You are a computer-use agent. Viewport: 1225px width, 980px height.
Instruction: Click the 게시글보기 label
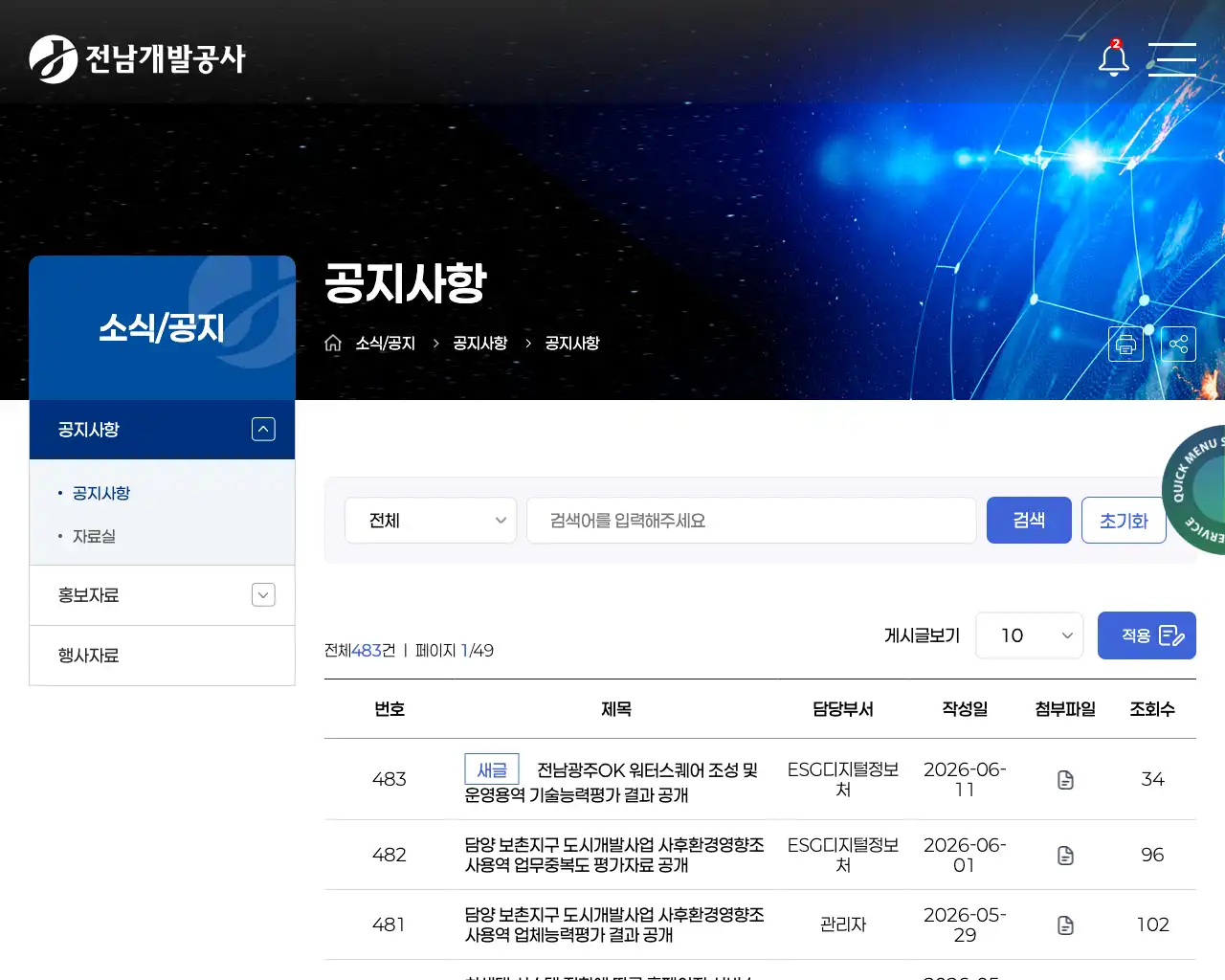(x=922, y=635)
